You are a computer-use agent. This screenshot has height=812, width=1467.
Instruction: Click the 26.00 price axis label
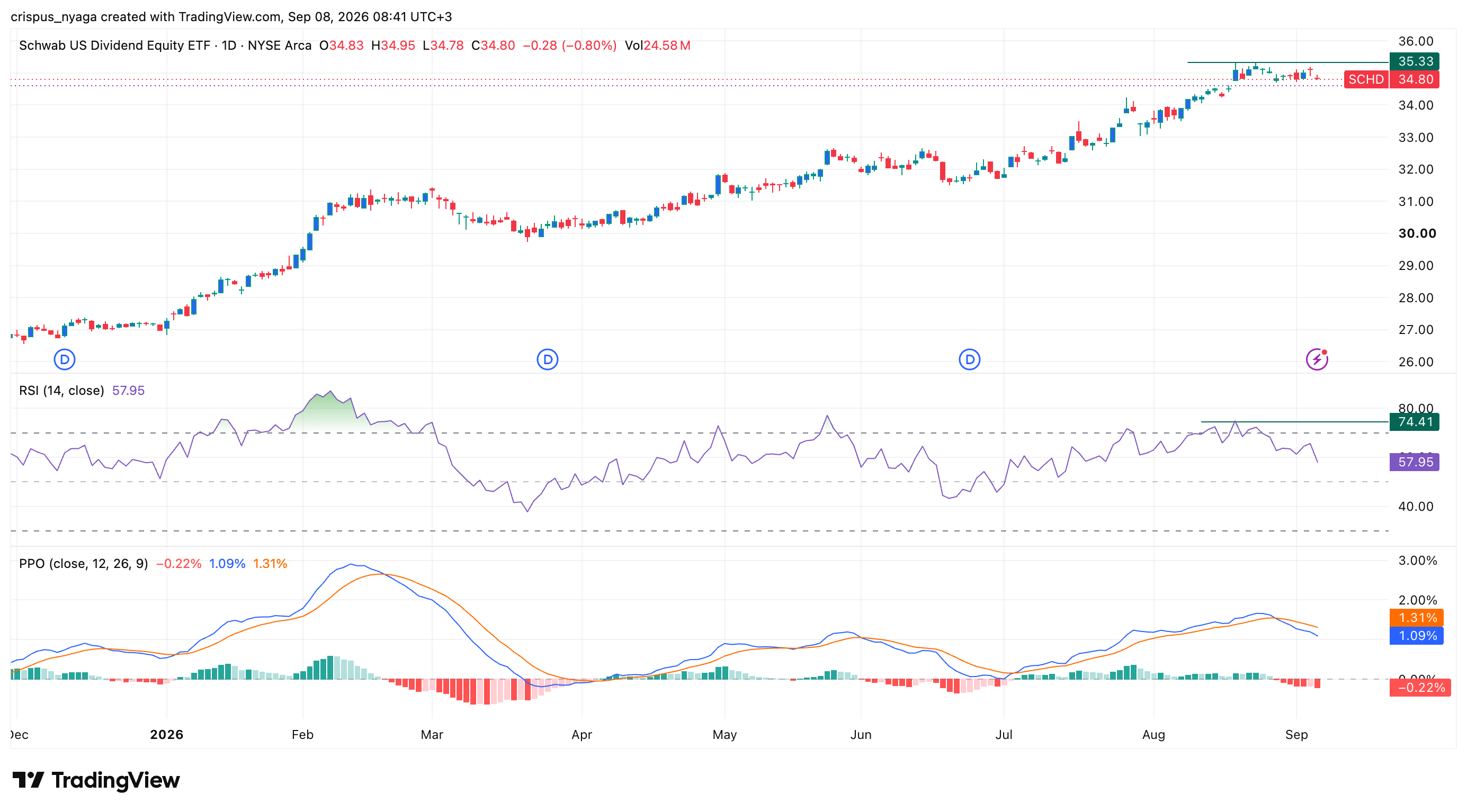tap(1416, 362)
